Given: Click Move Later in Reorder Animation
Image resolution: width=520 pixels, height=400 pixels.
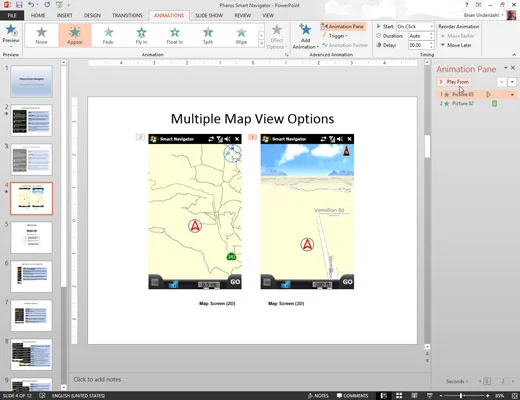Looking at the screenshot, I should pos(456,45).
